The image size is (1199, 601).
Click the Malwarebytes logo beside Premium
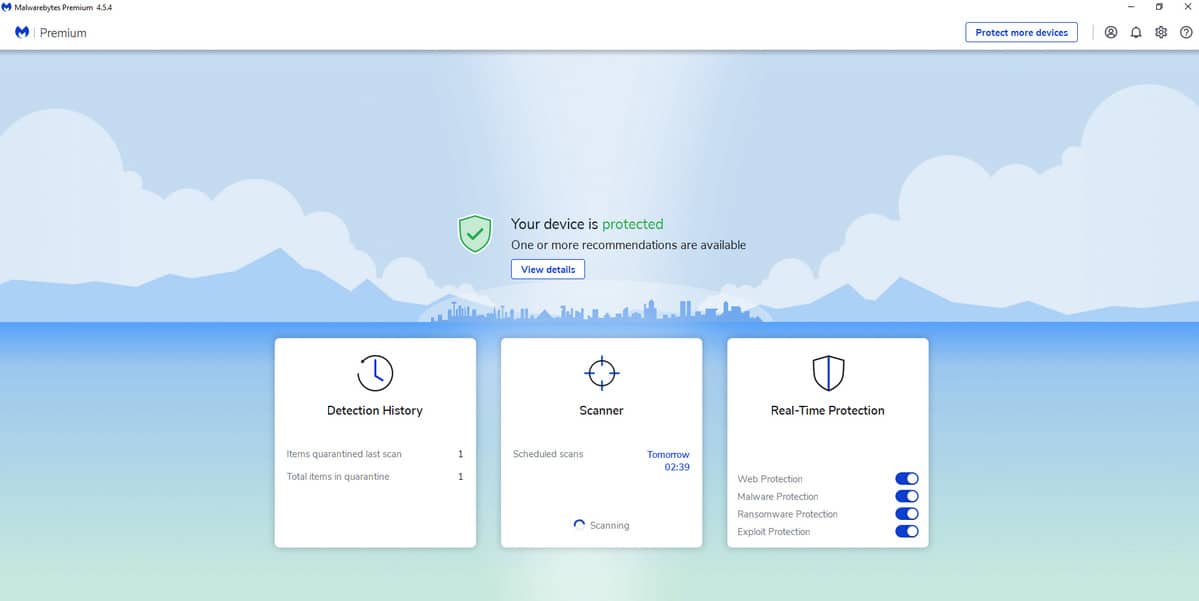22,32
